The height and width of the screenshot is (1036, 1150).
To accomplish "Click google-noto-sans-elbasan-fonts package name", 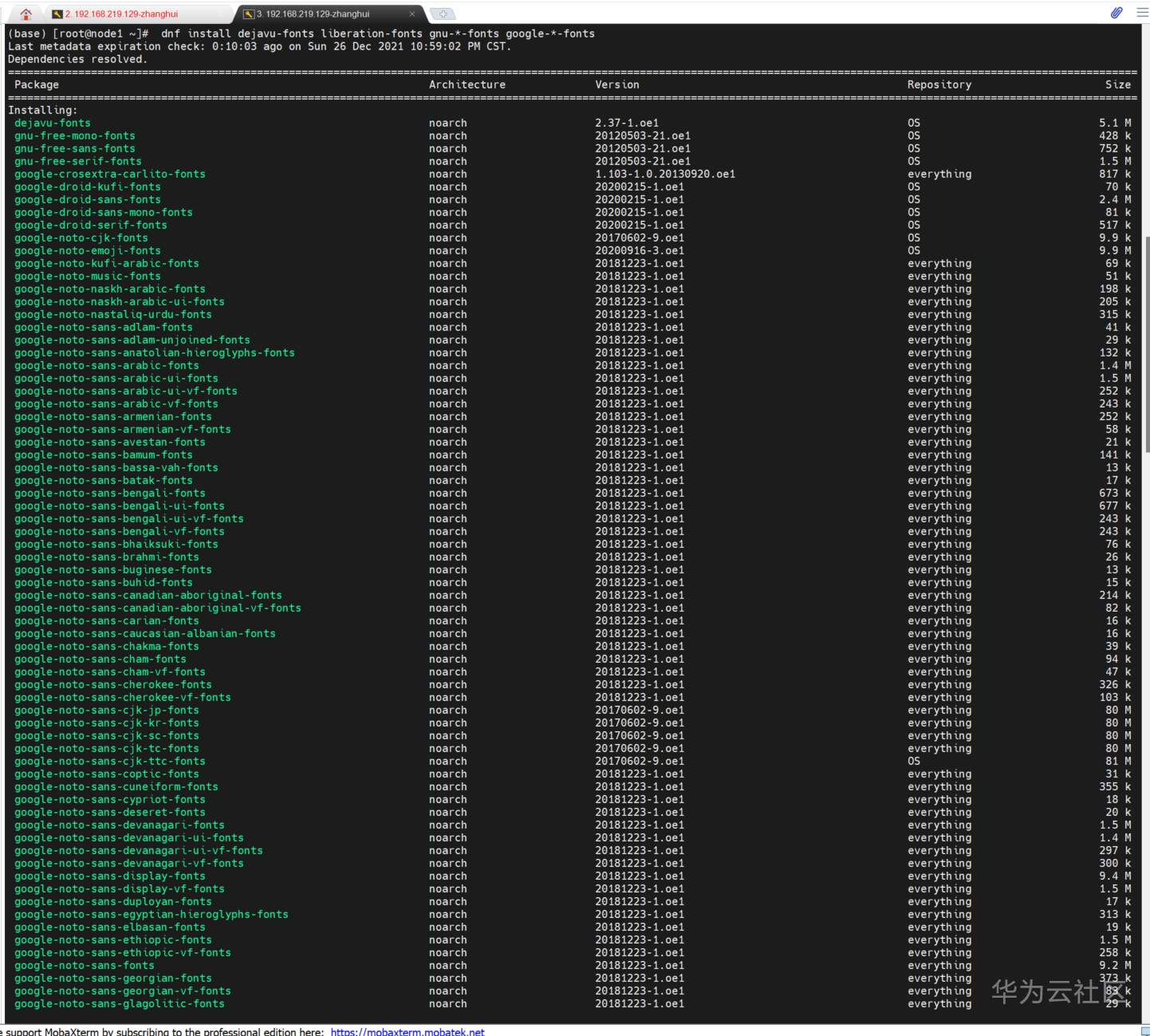I will pos(110,927).
